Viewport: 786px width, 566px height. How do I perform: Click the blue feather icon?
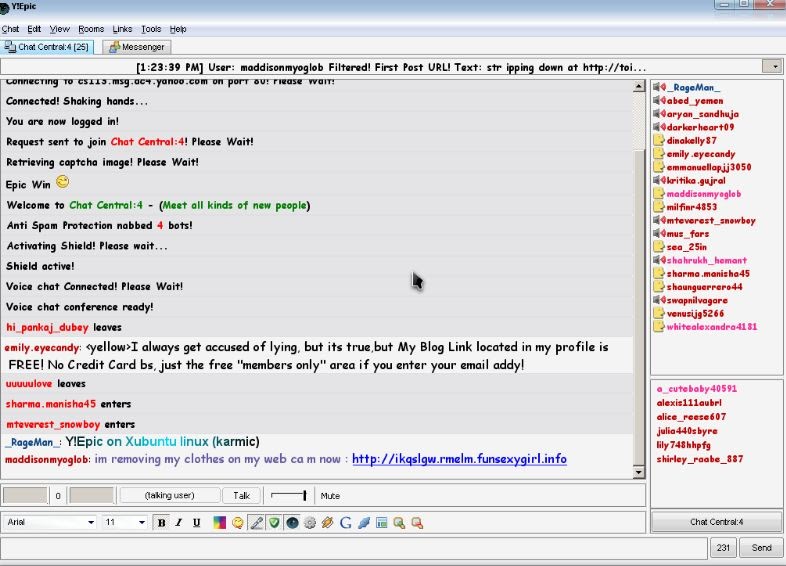click(x=364, y=523)
